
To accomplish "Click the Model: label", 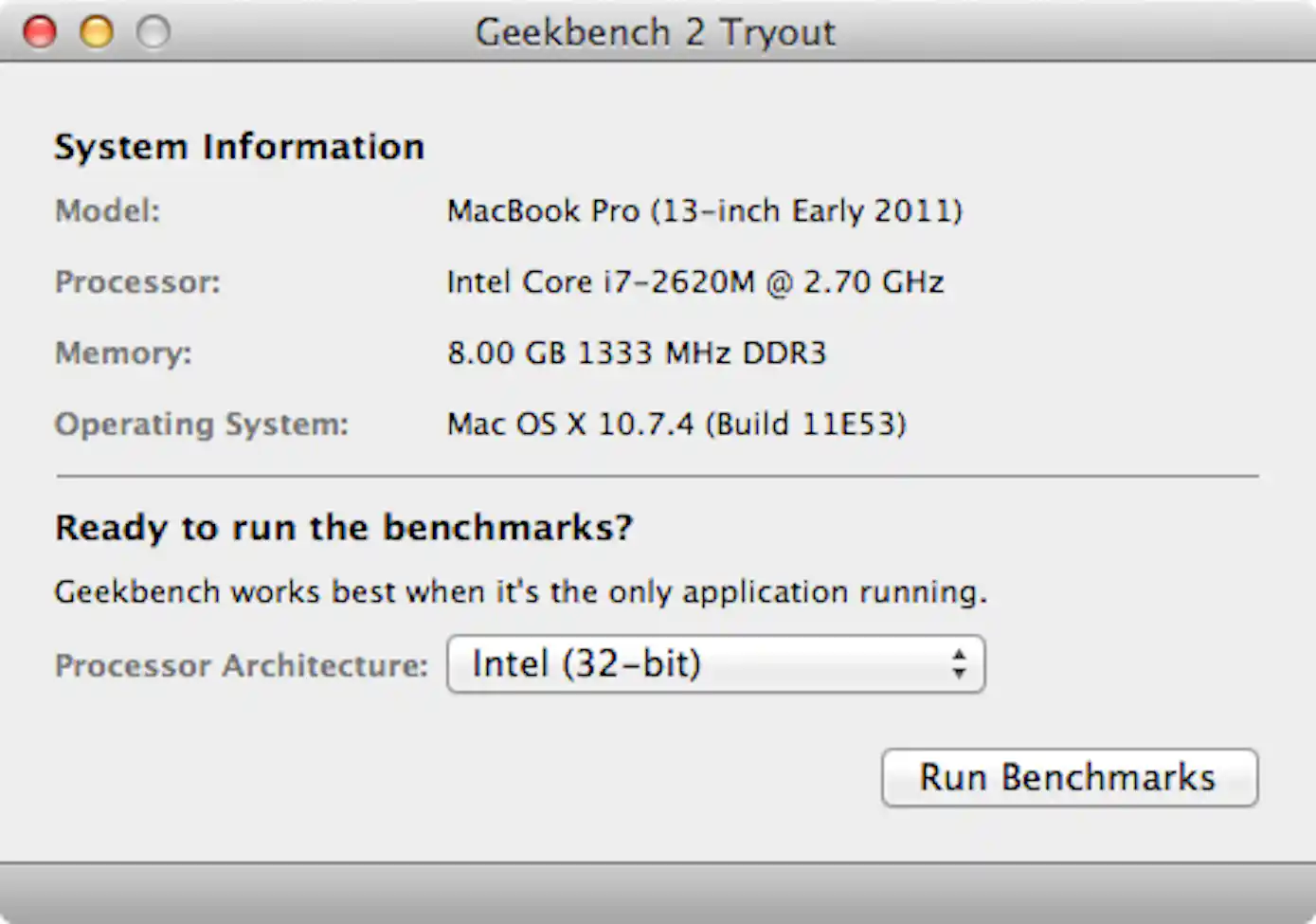I will (107, 210).
